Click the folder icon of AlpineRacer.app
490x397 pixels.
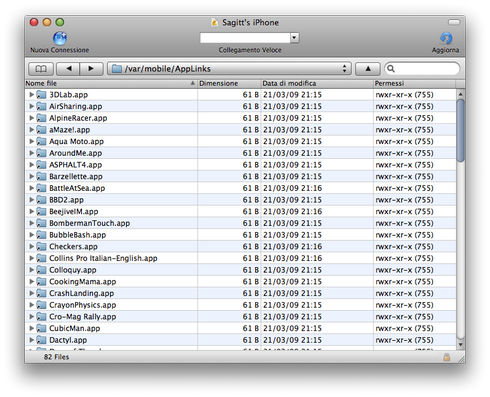point(41,118)
